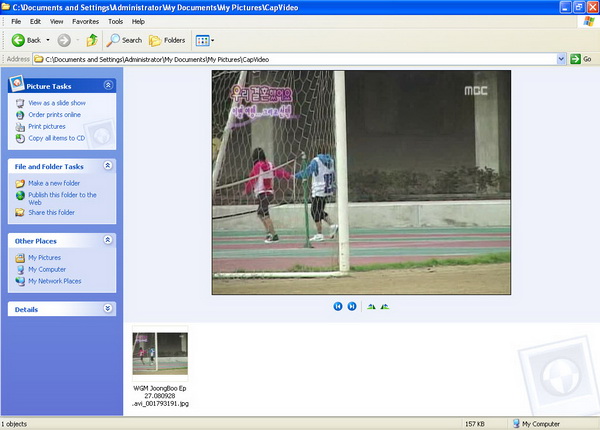Open the Edit menu

35,21
